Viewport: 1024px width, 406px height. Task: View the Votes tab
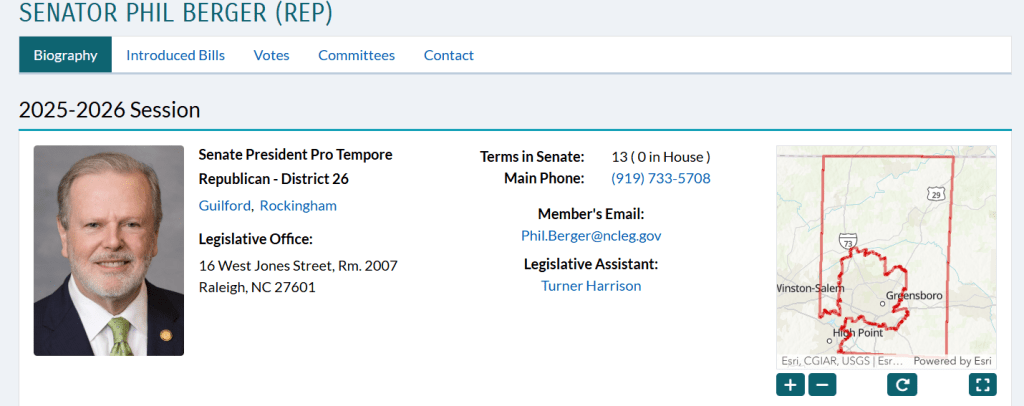pyautogui.click(x=271, y=55)
